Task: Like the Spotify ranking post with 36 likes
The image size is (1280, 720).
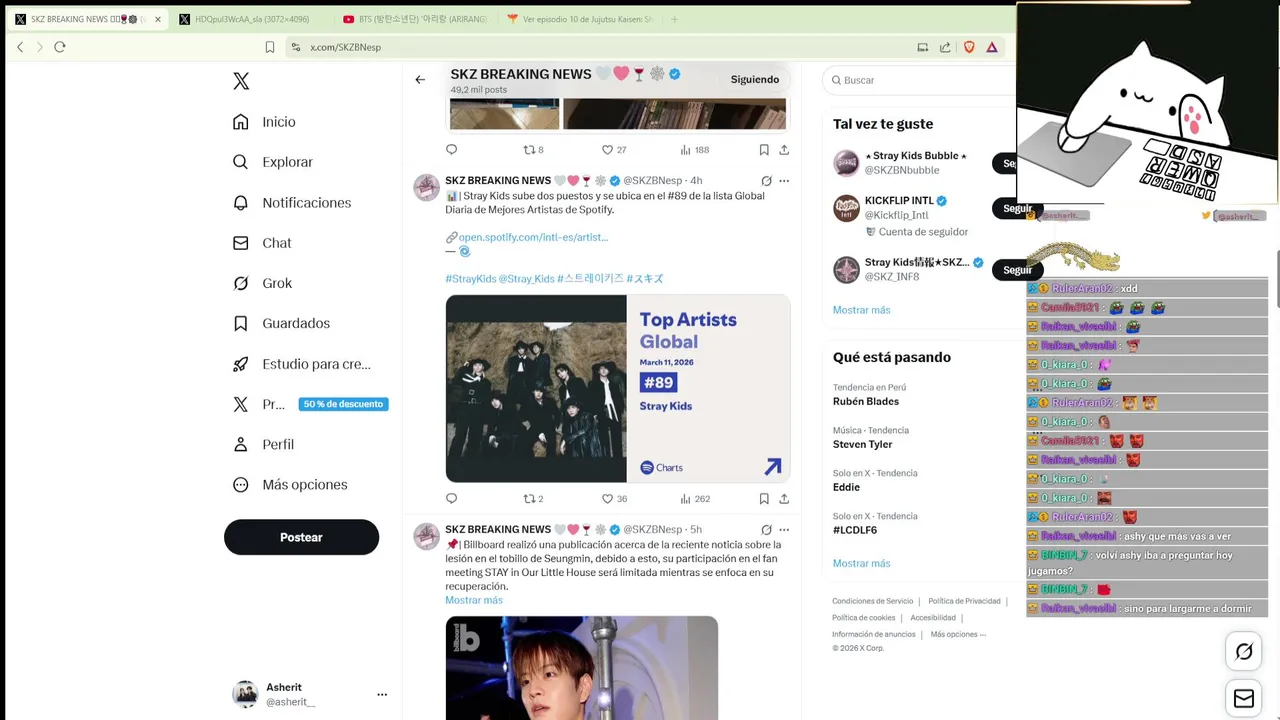Action: [x=614, y=498]
